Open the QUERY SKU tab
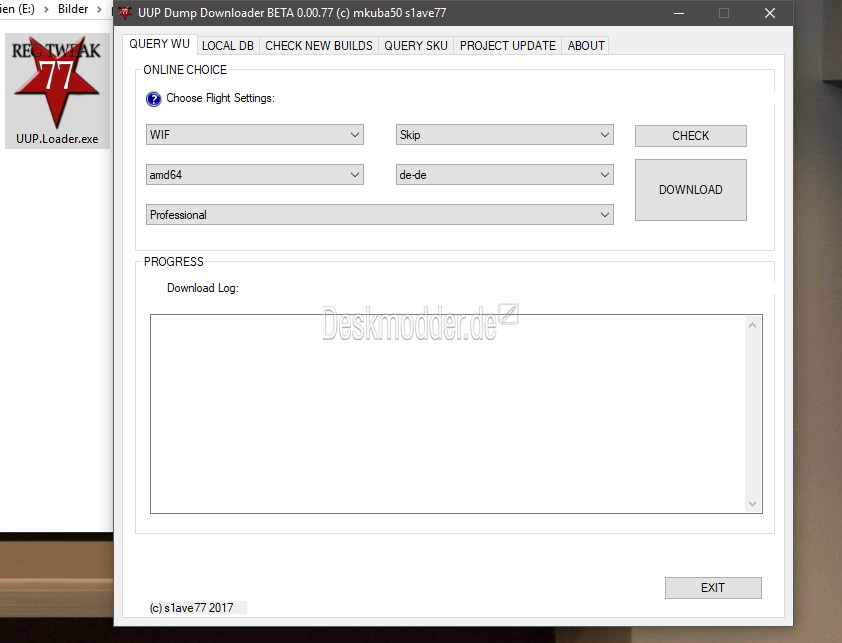 416,46
